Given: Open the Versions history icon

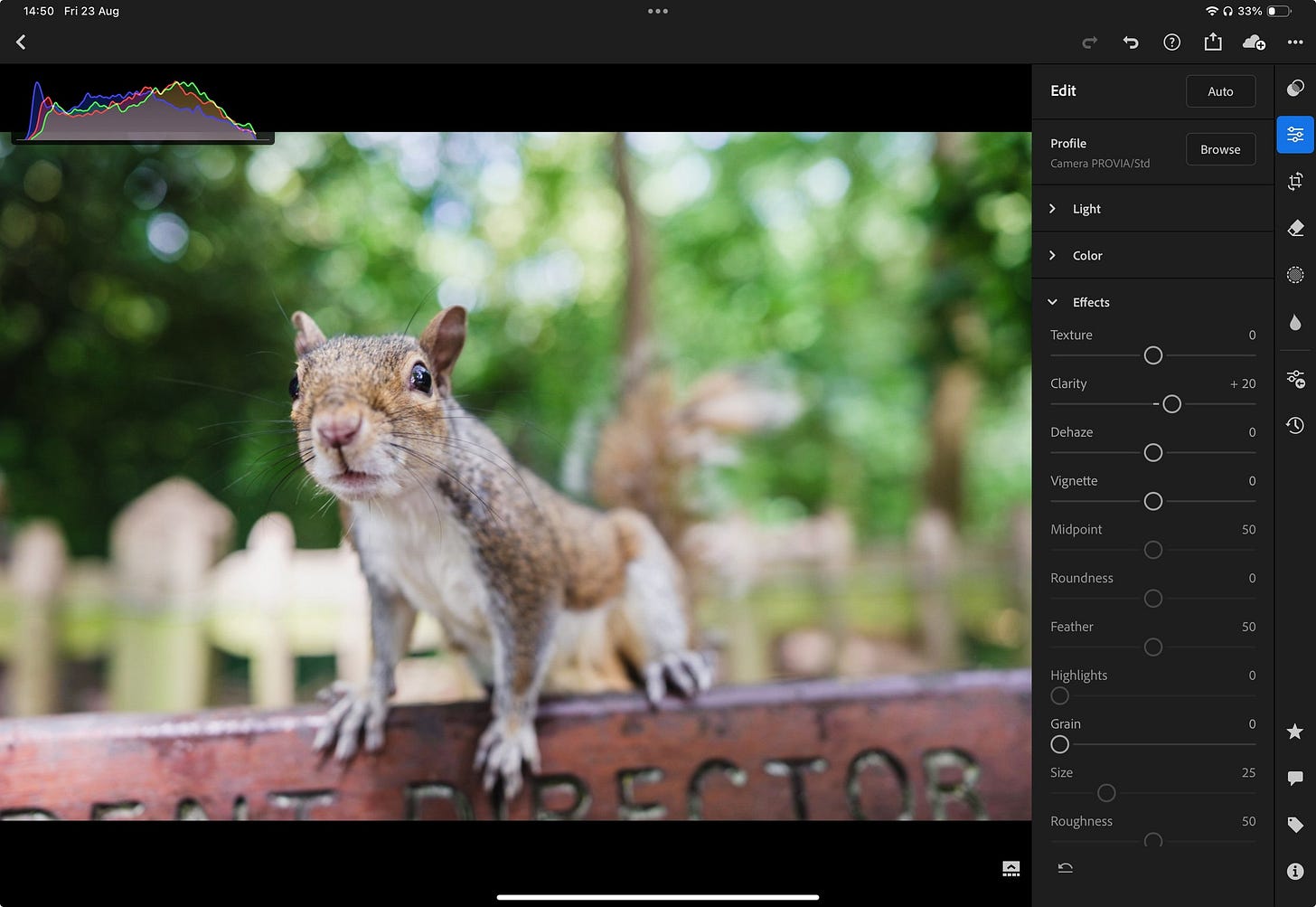Looking at the screenshot, I should click(1294, 425).
